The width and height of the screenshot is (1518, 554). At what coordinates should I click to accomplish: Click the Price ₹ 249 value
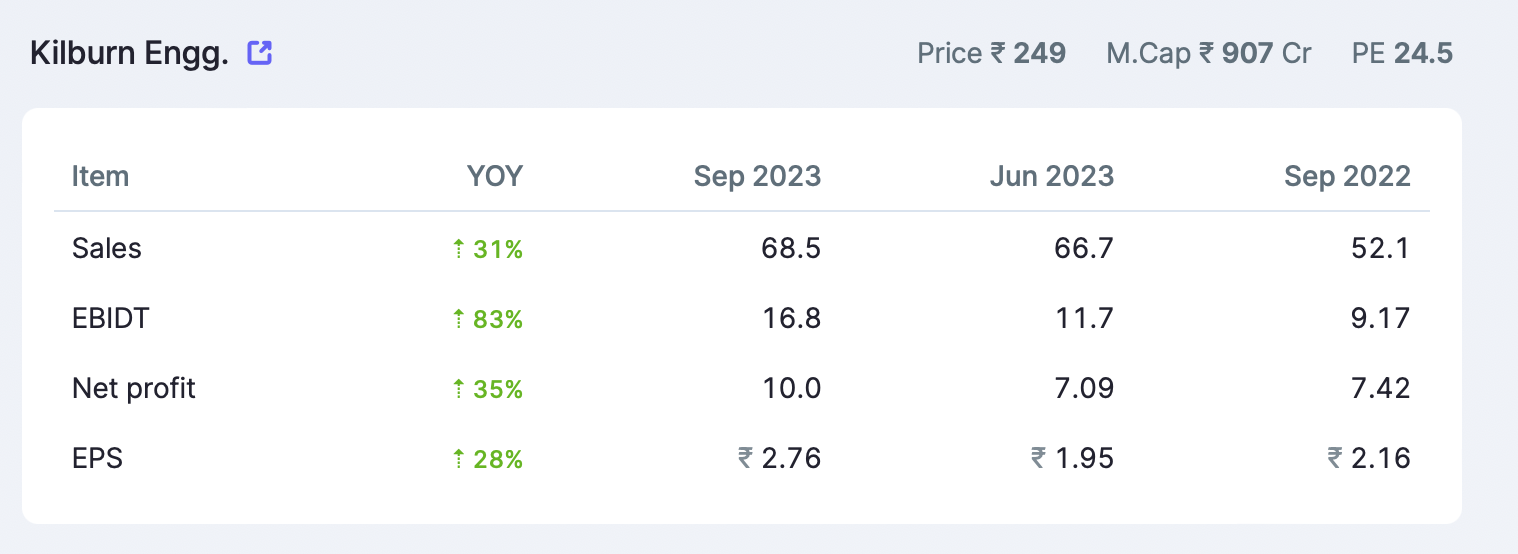pyautogui.click(x=991, y=53)
